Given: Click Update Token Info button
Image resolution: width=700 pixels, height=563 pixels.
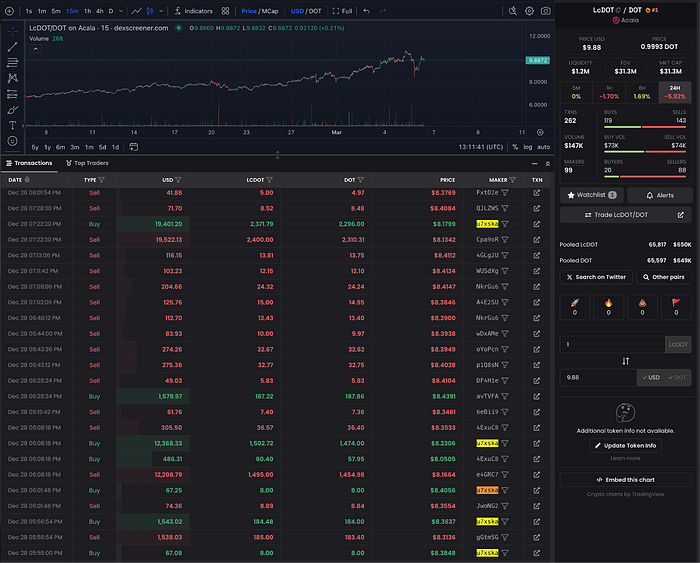Looking at the screenshot, I should [x=625, y=446].
